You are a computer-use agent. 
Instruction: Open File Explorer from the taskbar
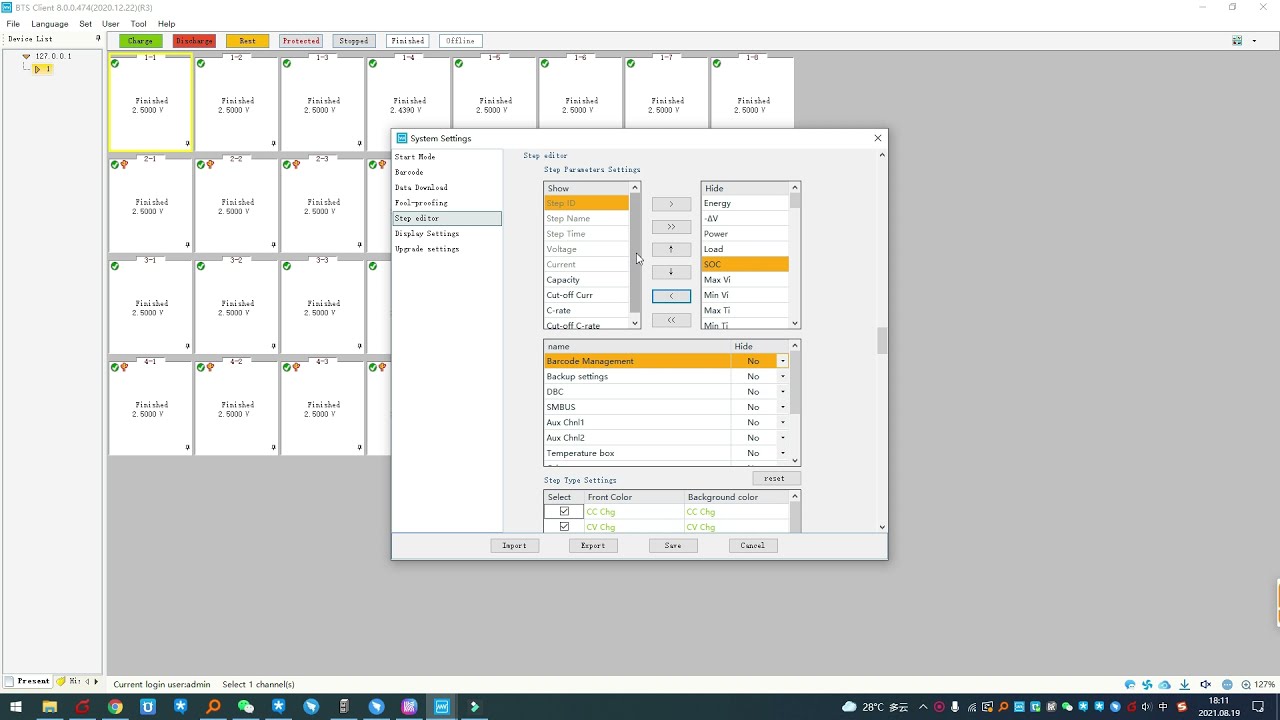(49, 707)
